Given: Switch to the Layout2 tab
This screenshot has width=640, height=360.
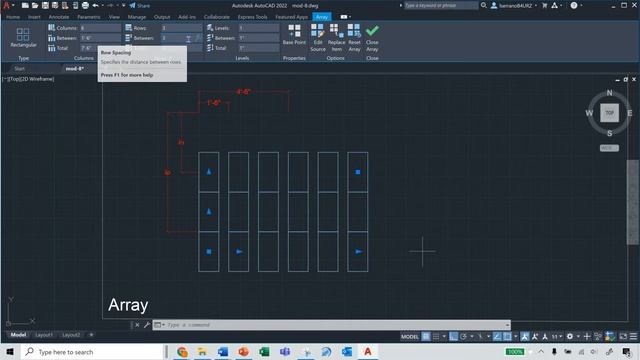Looking at the screenshot, I should (x=71, y=335).
